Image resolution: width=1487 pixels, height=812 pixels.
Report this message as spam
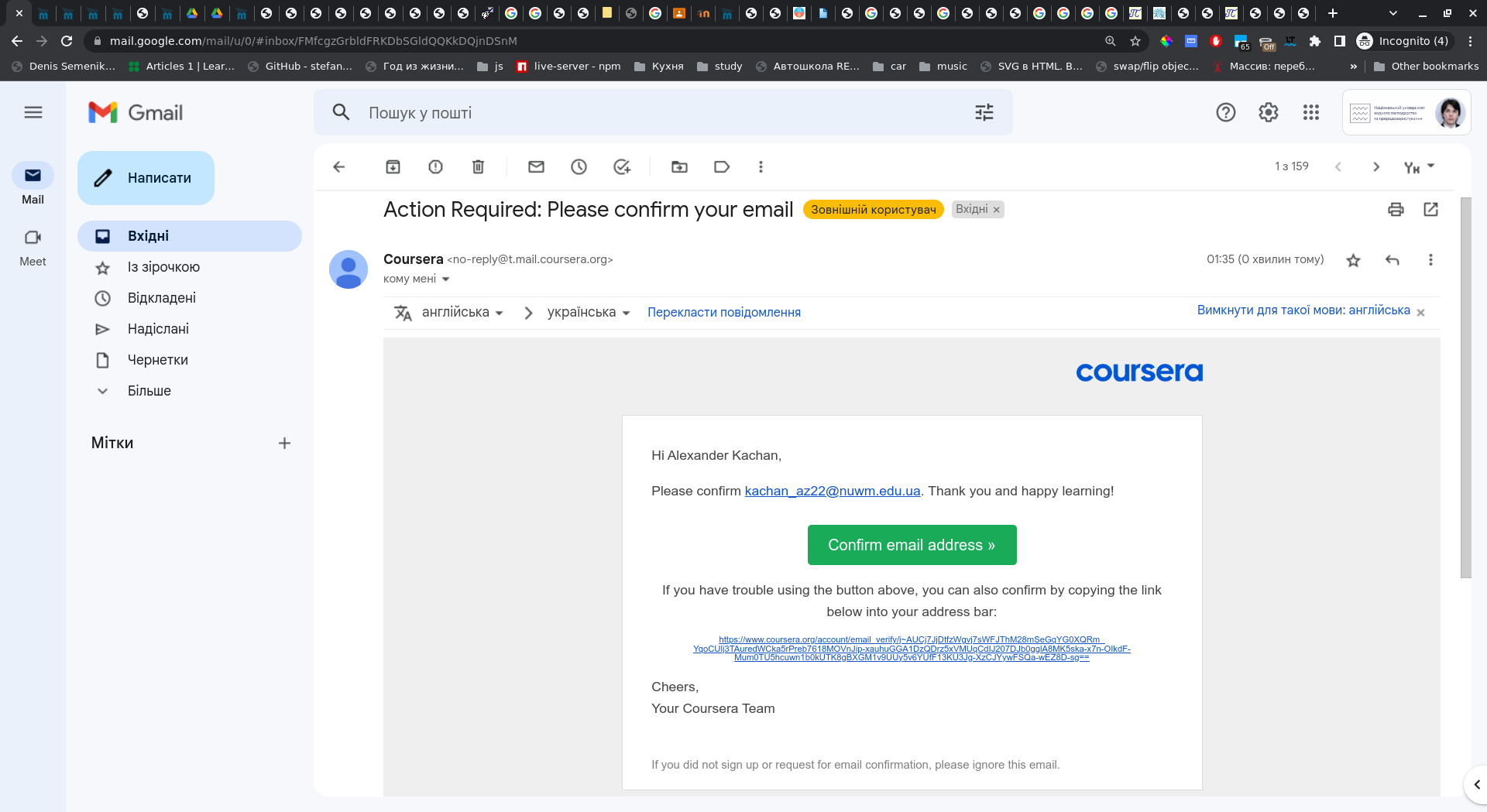pos(435,167)
